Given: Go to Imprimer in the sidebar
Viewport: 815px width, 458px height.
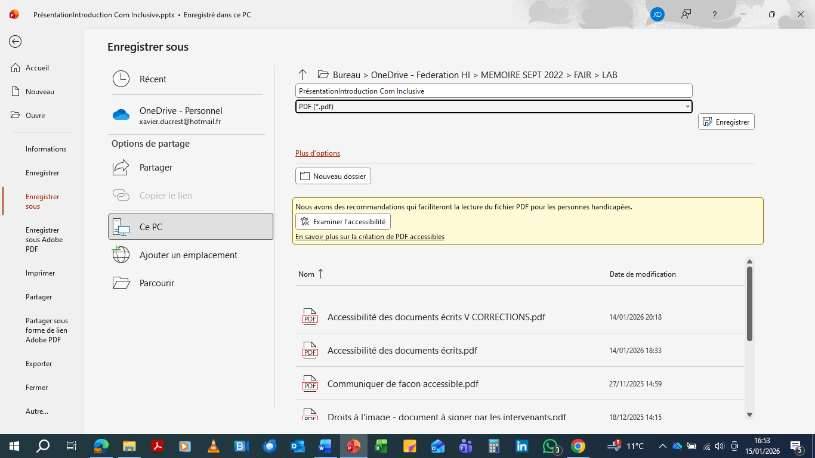Looking at the screenshot, I should [40, 273].
